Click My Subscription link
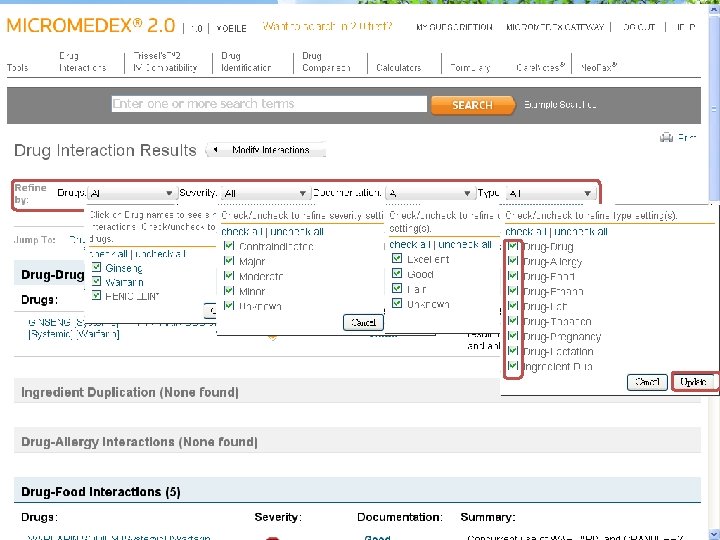 click(x=454, y=27)
